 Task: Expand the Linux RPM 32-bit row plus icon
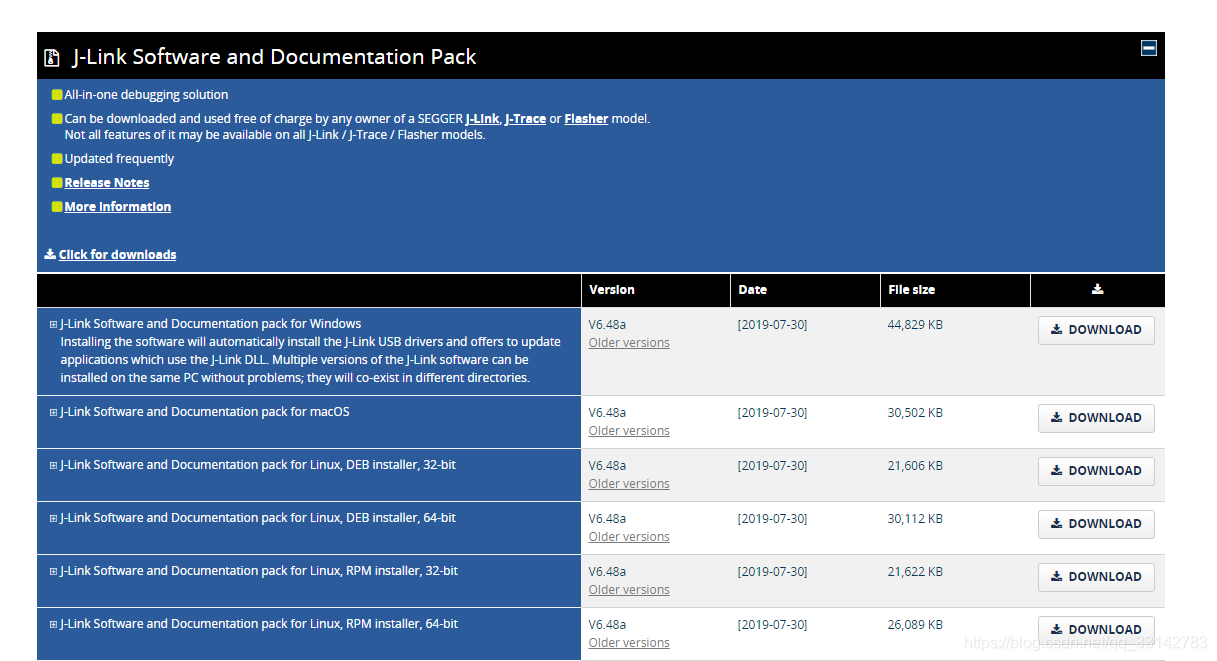pos(54,571)
